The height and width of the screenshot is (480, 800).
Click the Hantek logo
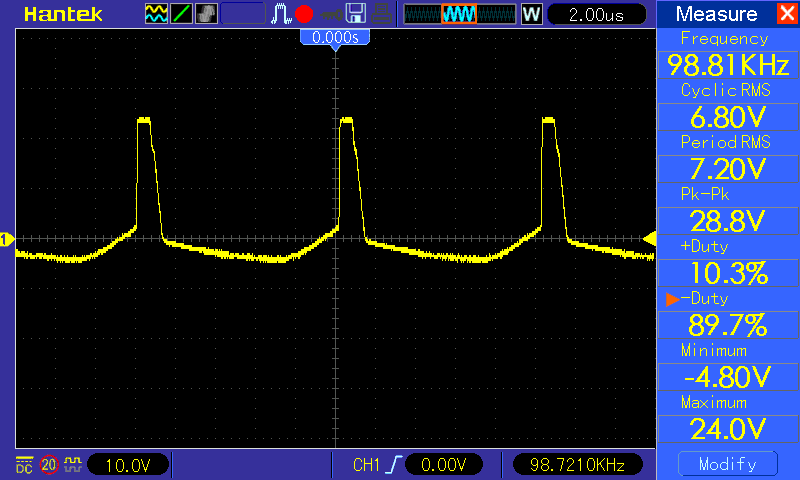(63, 14)
